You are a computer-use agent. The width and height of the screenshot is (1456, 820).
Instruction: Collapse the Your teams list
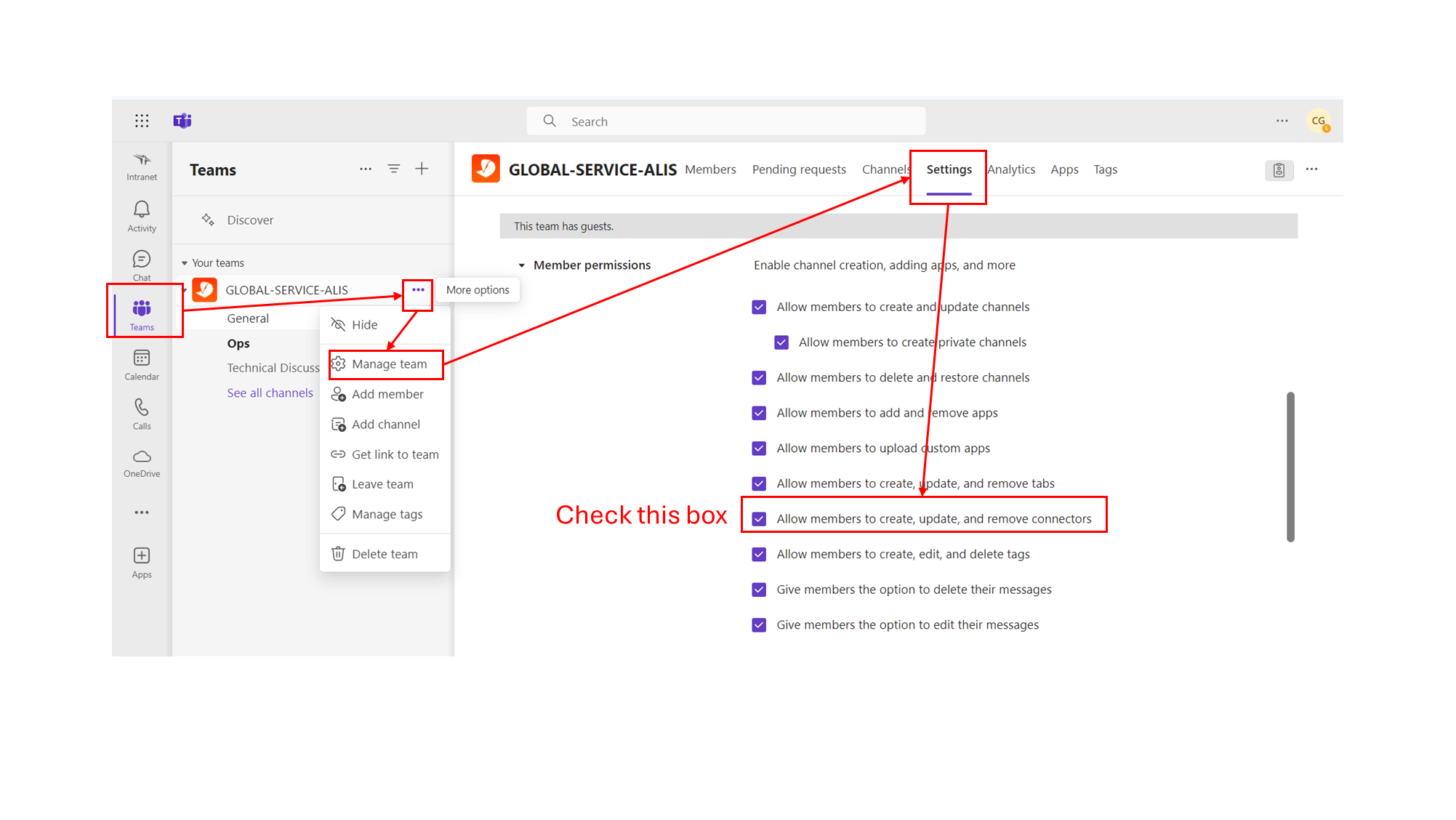(x=185, y=263)
